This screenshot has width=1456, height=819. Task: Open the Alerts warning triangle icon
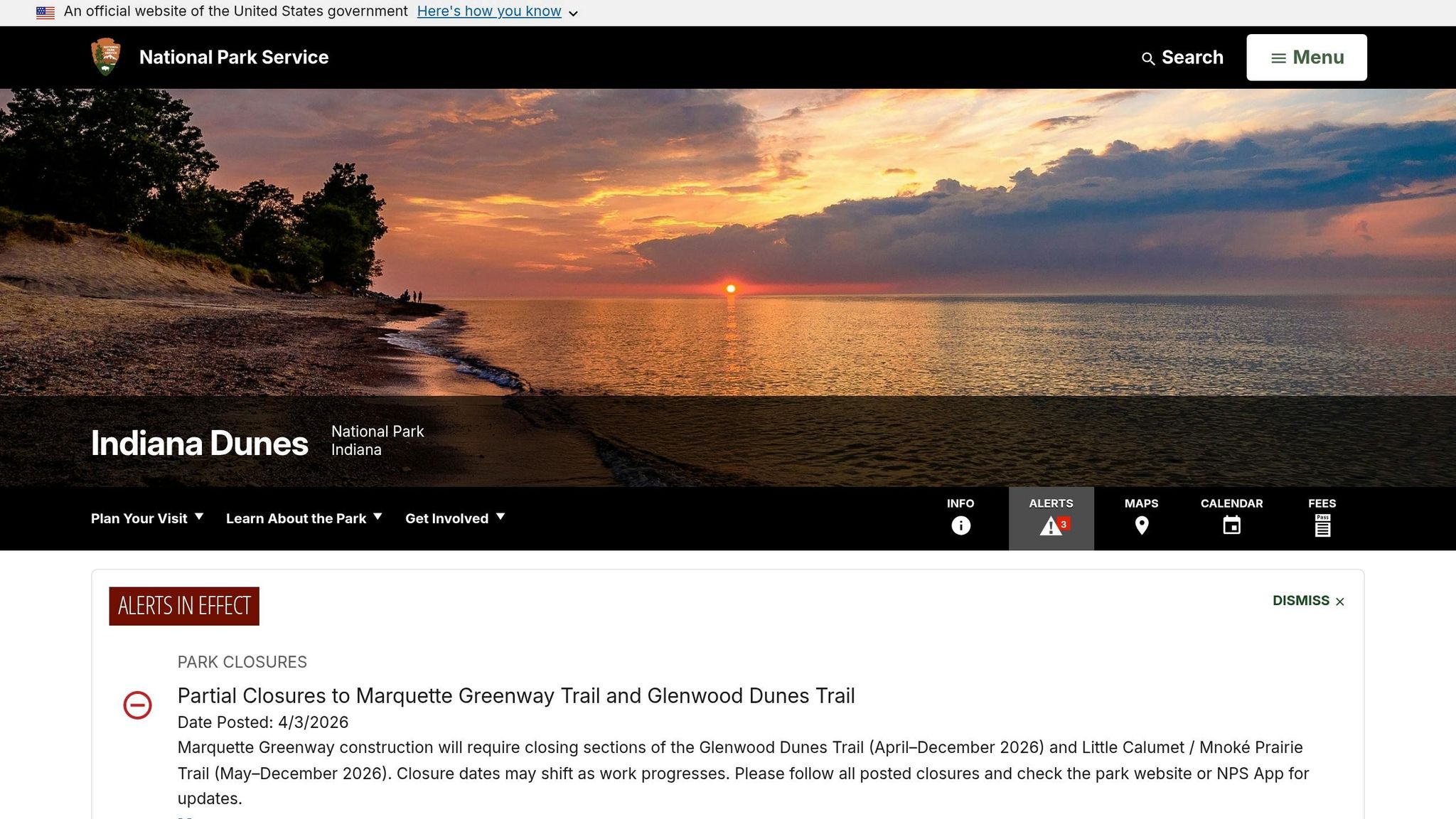click(1051, 526)
